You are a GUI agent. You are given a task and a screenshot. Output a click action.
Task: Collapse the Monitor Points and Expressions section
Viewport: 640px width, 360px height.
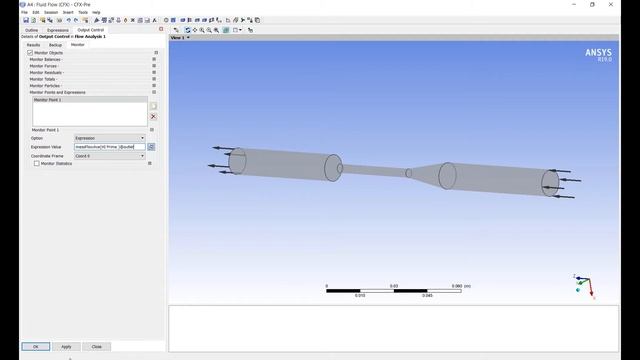[x=154, y=92]
